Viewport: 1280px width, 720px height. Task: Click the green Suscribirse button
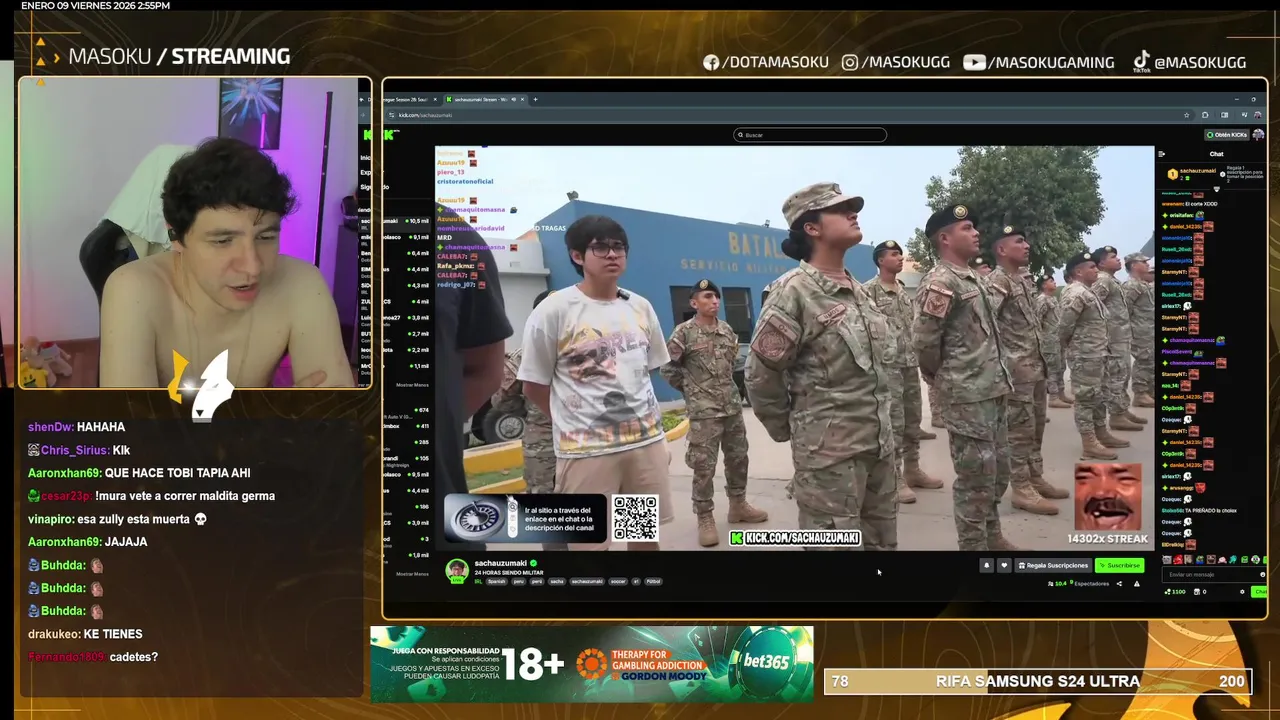1120,565
